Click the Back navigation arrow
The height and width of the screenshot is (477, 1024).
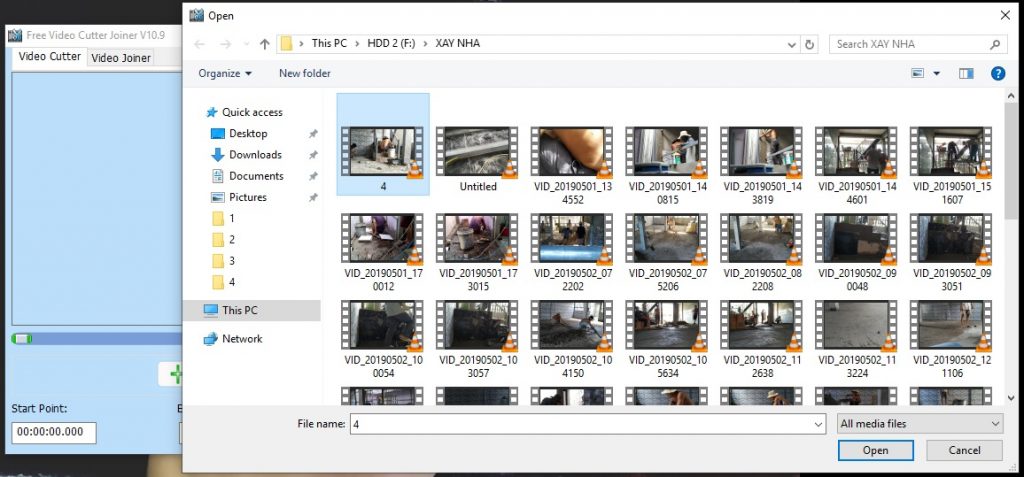click(199, 44)
